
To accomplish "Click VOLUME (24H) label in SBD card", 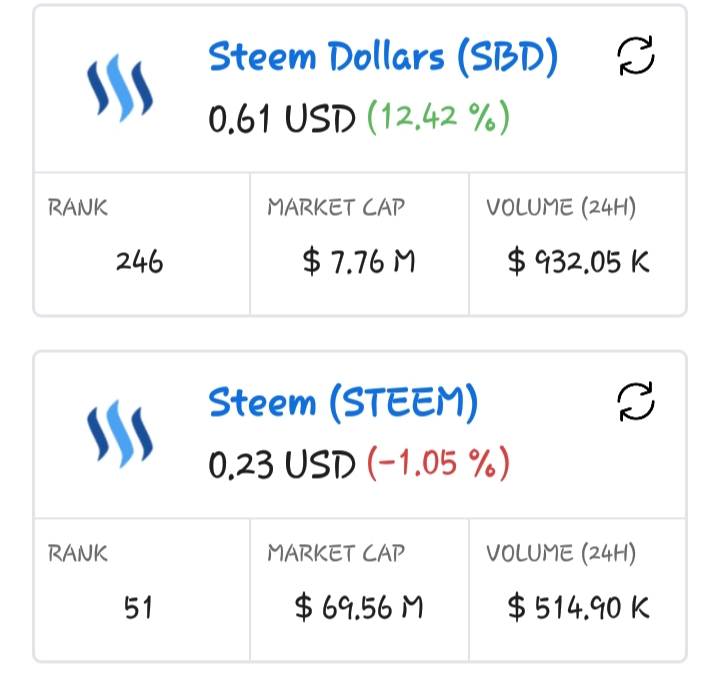I will 561,208.
